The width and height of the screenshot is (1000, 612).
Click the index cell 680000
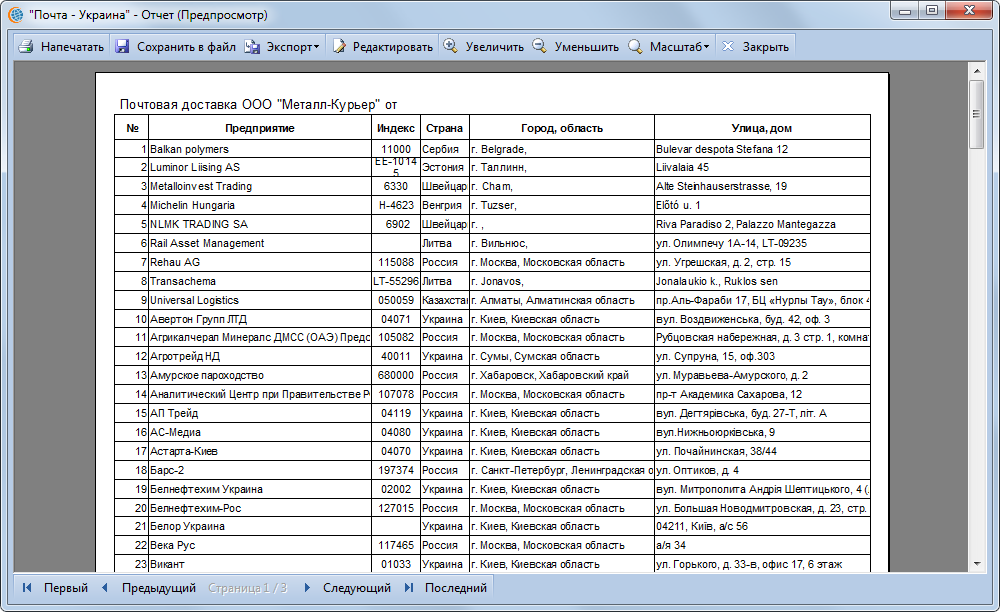(395, 375)
